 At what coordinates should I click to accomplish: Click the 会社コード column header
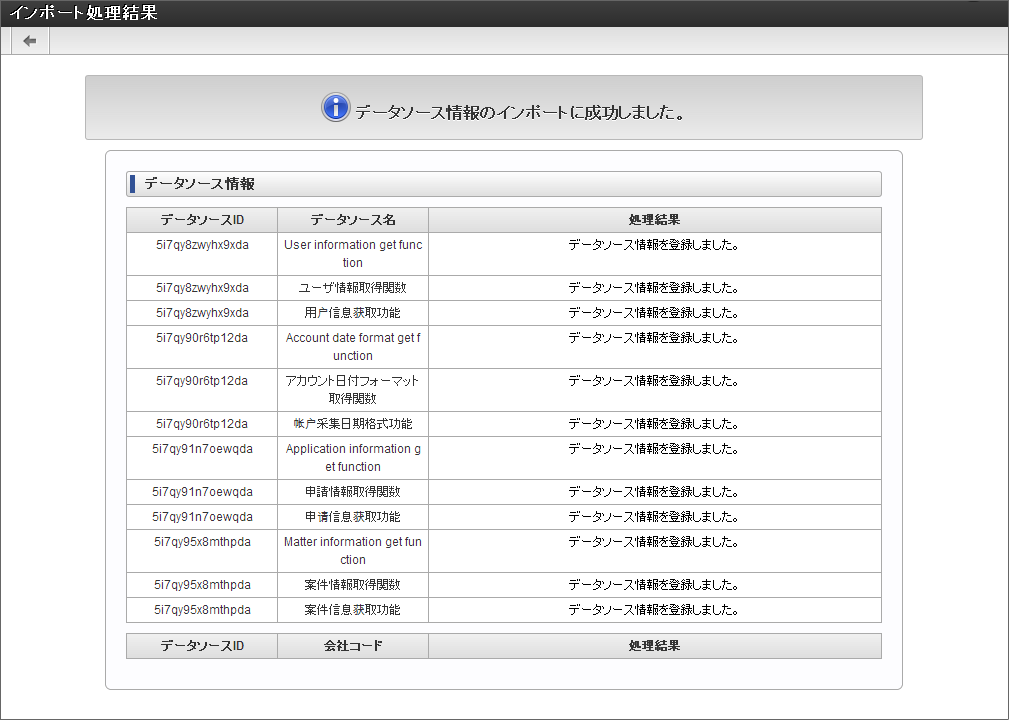(x=353, y=646)
